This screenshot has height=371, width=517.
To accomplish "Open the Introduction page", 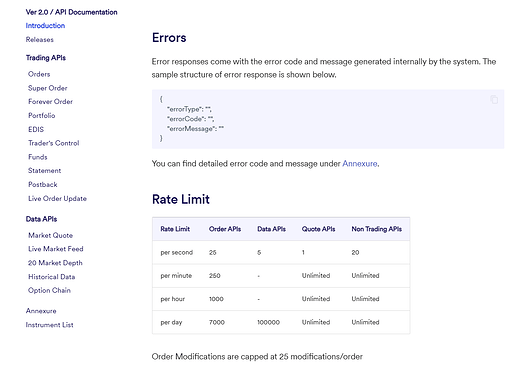I will point(45,26).
